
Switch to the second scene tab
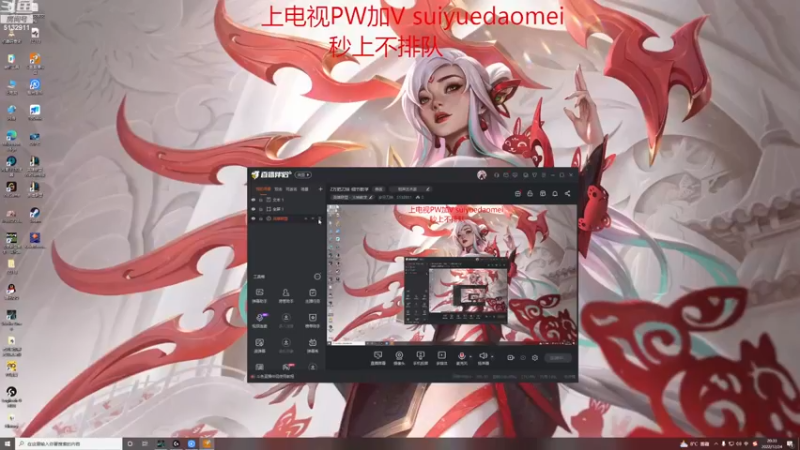point(279,189)
